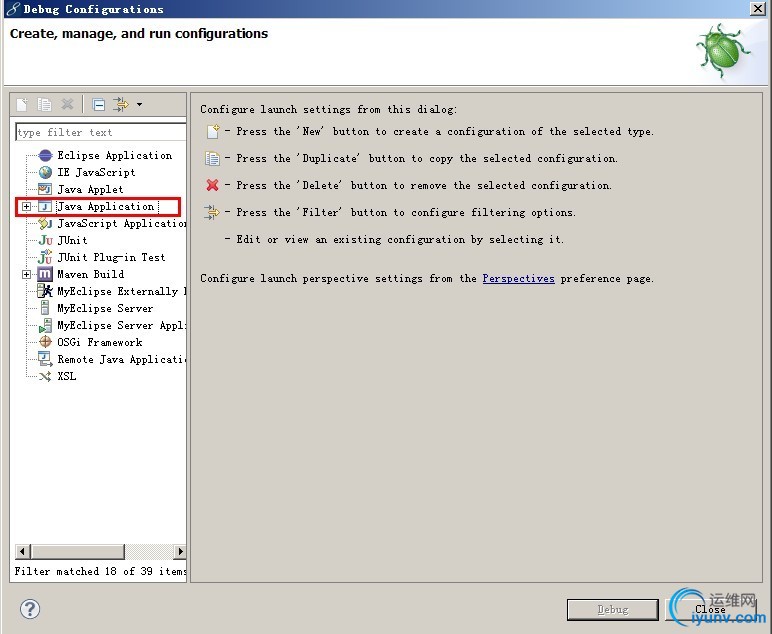
Task: Select 'MyEclipse Server' label in tree
Action: point(105,308)
